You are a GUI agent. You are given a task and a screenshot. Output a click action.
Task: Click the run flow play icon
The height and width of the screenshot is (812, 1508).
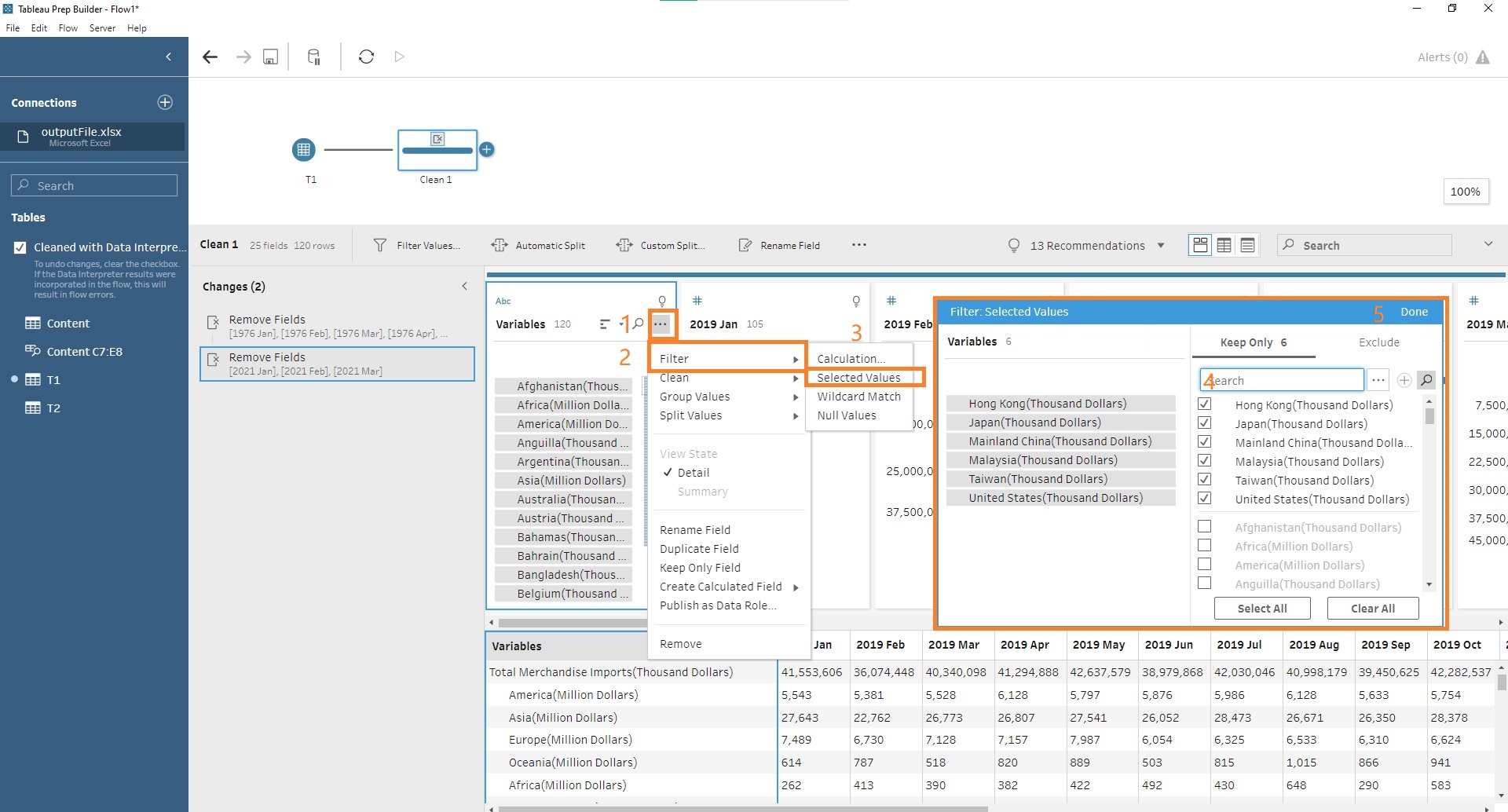(x=400, y=57)
